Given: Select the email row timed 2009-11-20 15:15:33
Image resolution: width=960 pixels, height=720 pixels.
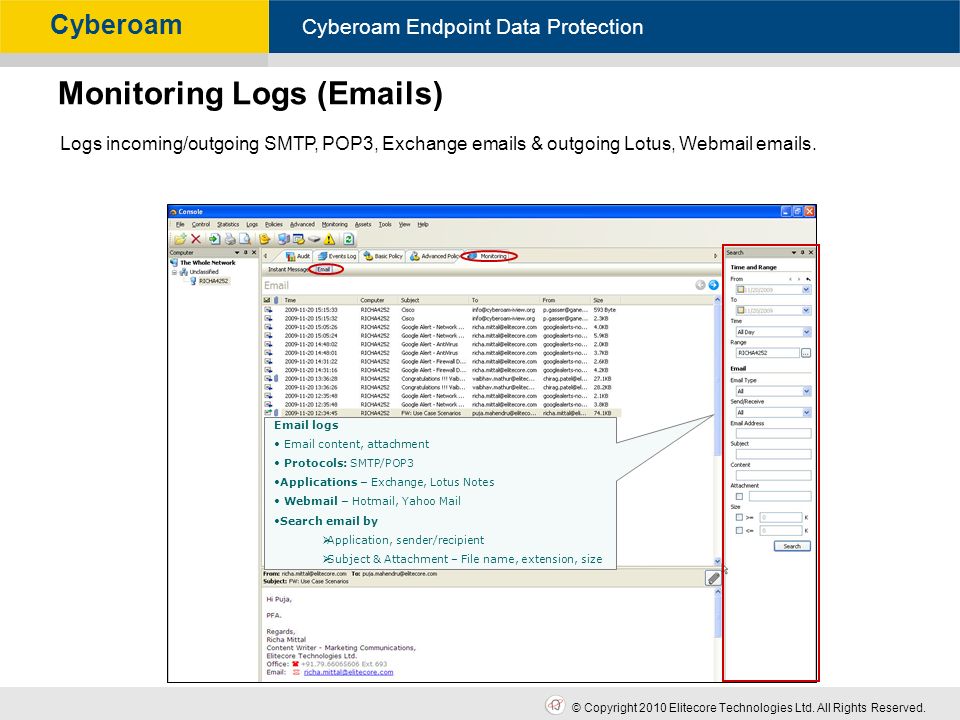Looking at the screenshot, I should (441, 310).
